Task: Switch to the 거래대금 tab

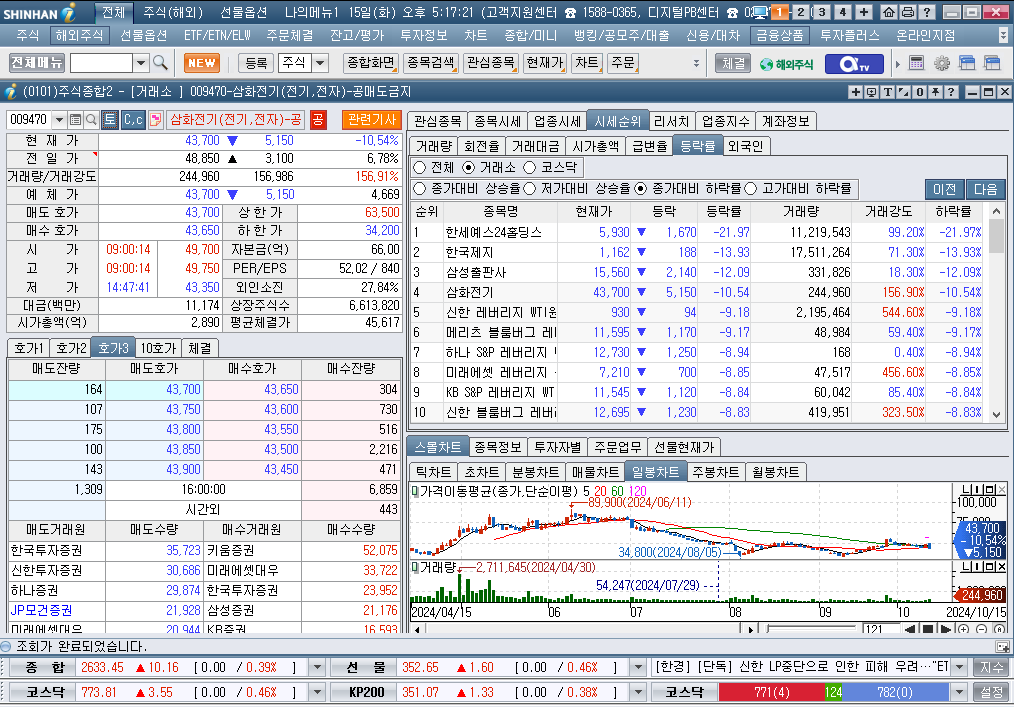Action: 535,146
